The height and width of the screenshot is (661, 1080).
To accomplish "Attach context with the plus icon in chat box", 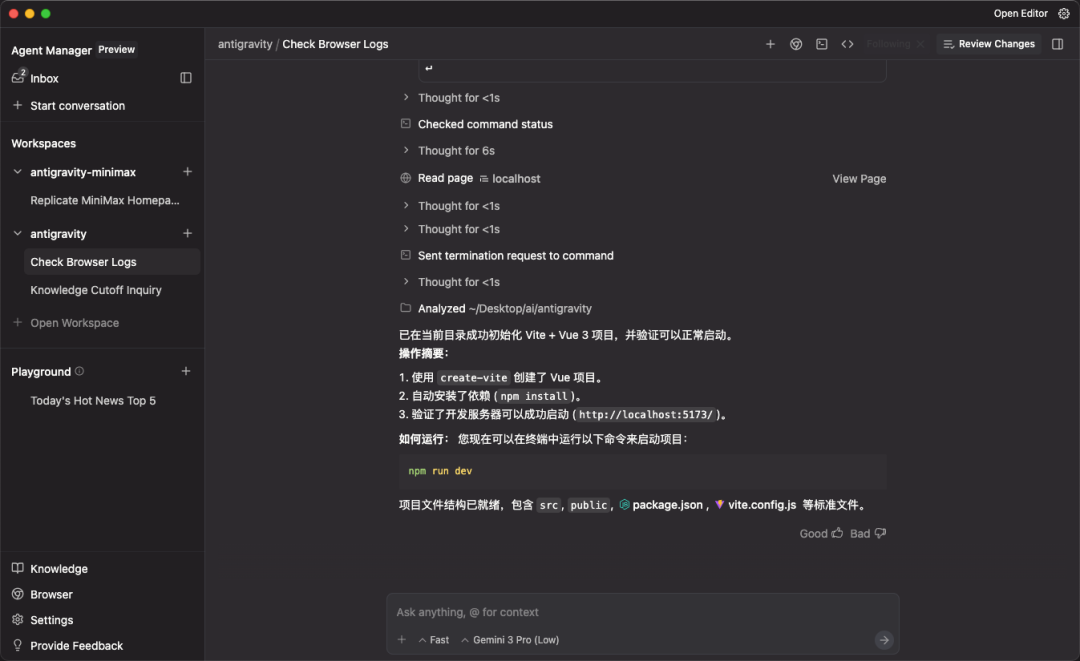I will [401, 639].
